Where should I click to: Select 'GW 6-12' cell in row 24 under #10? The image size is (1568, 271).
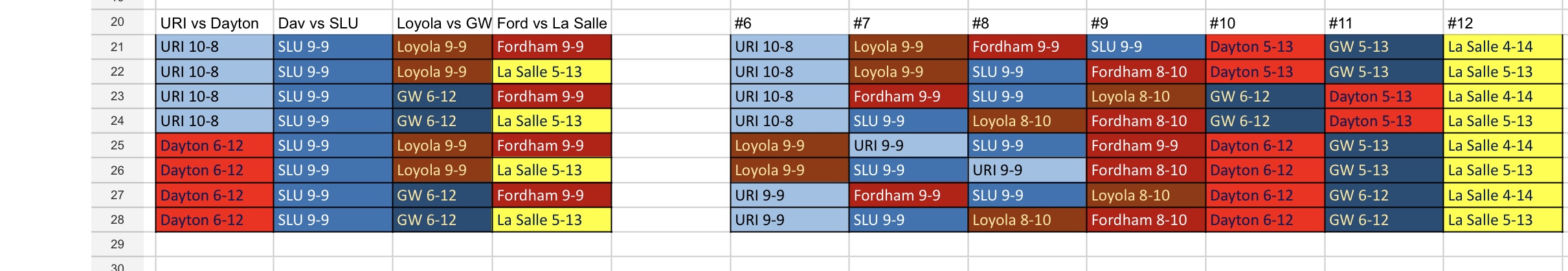pos(1264,121)
